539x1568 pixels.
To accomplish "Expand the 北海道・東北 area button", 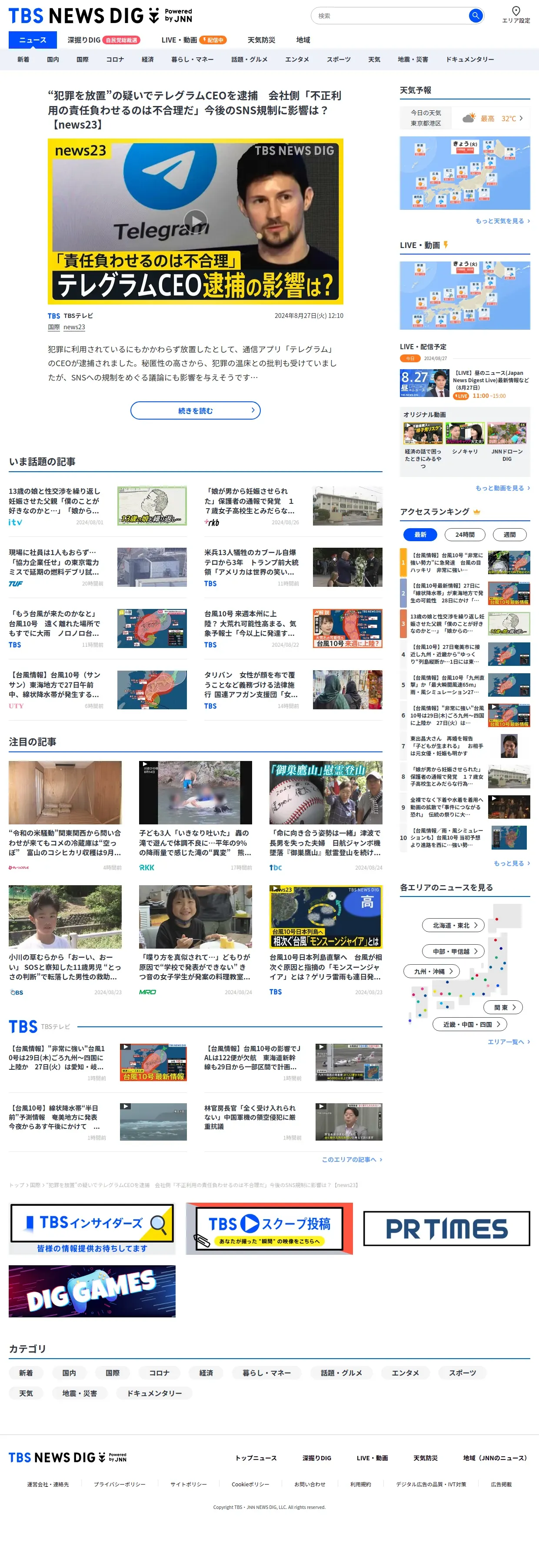I will (x=453, y=925).
